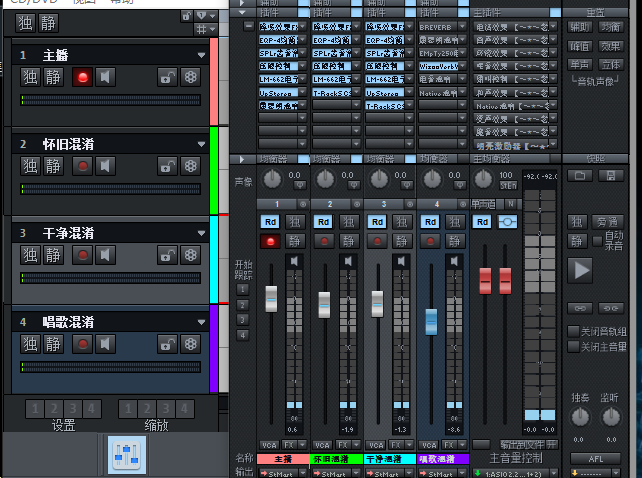Mute mixer channel 1 with 静 button
This screenshot has width=642, height=478.
pos(295,241)
